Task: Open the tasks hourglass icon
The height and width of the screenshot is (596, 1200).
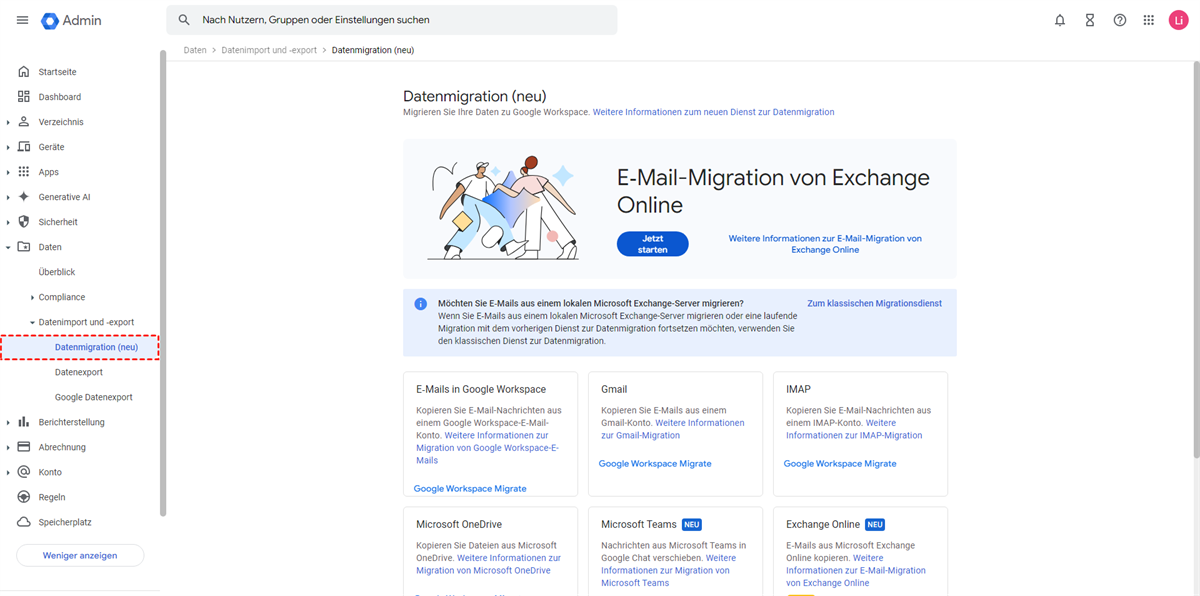Action: click(x=1090, y=20)
